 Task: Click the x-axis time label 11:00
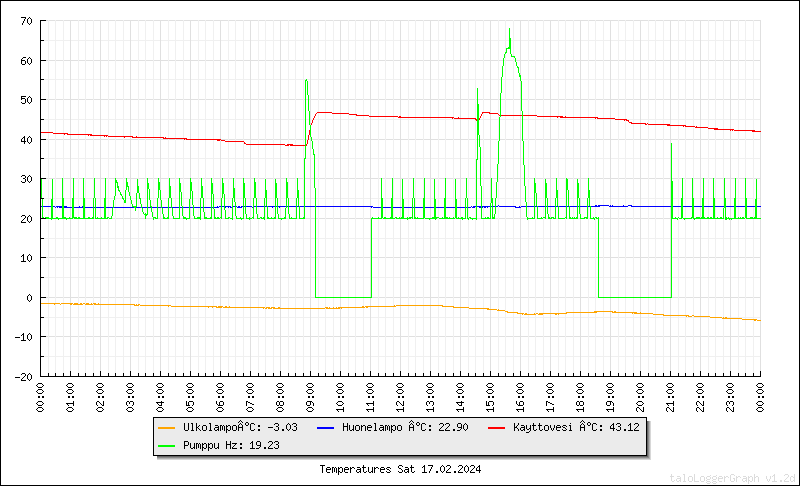[370, 398]
